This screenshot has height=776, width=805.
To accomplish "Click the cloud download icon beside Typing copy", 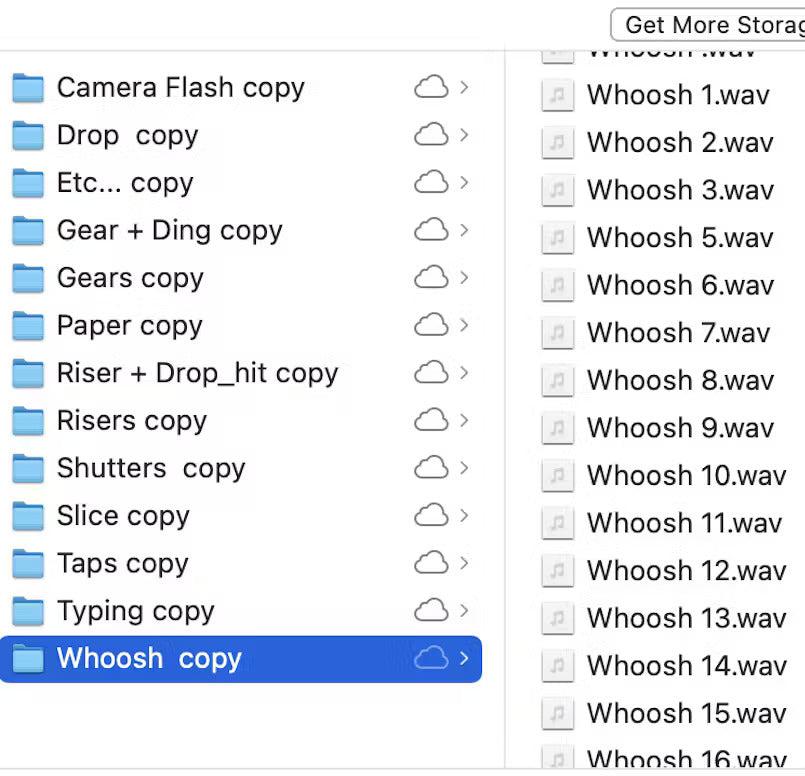I will click(x=430, y=611).
